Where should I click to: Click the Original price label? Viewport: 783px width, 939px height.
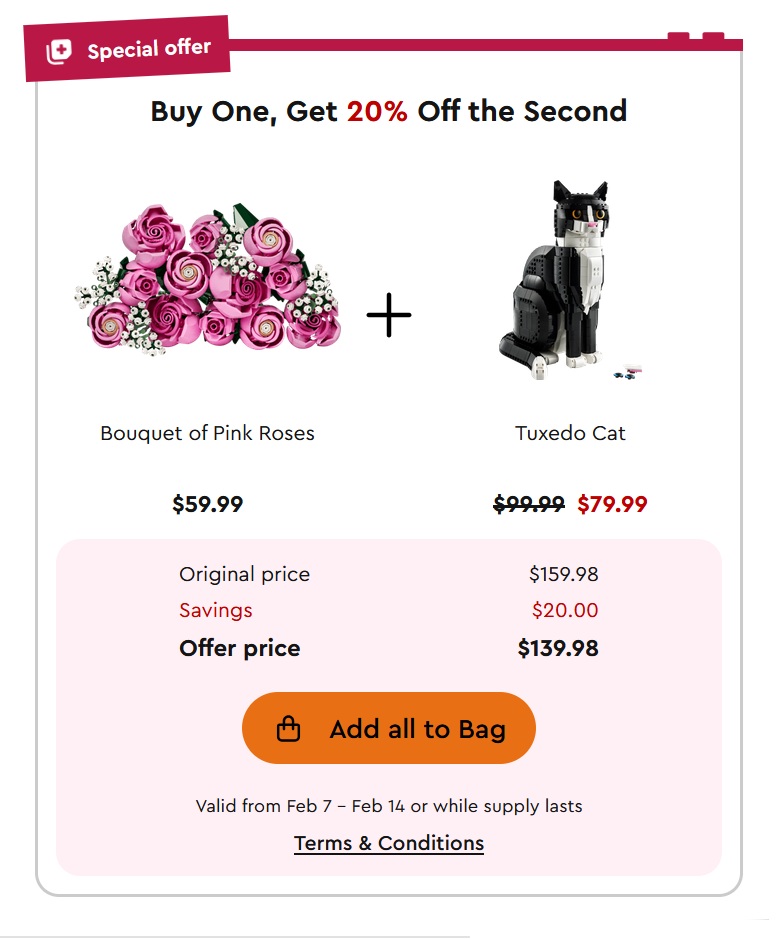[244, 574]
